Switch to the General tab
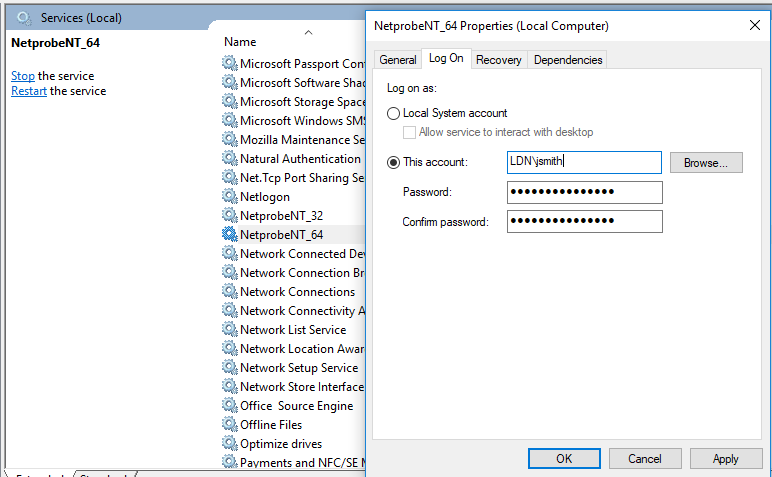The image size is (772, 477). click(397, 60)
